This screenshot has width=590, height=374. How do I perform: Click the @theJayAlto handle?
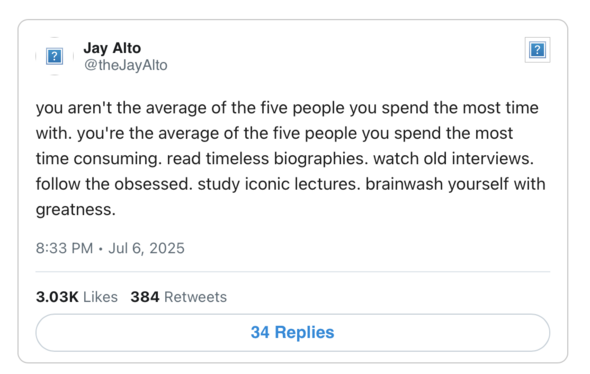coord(126,65)
